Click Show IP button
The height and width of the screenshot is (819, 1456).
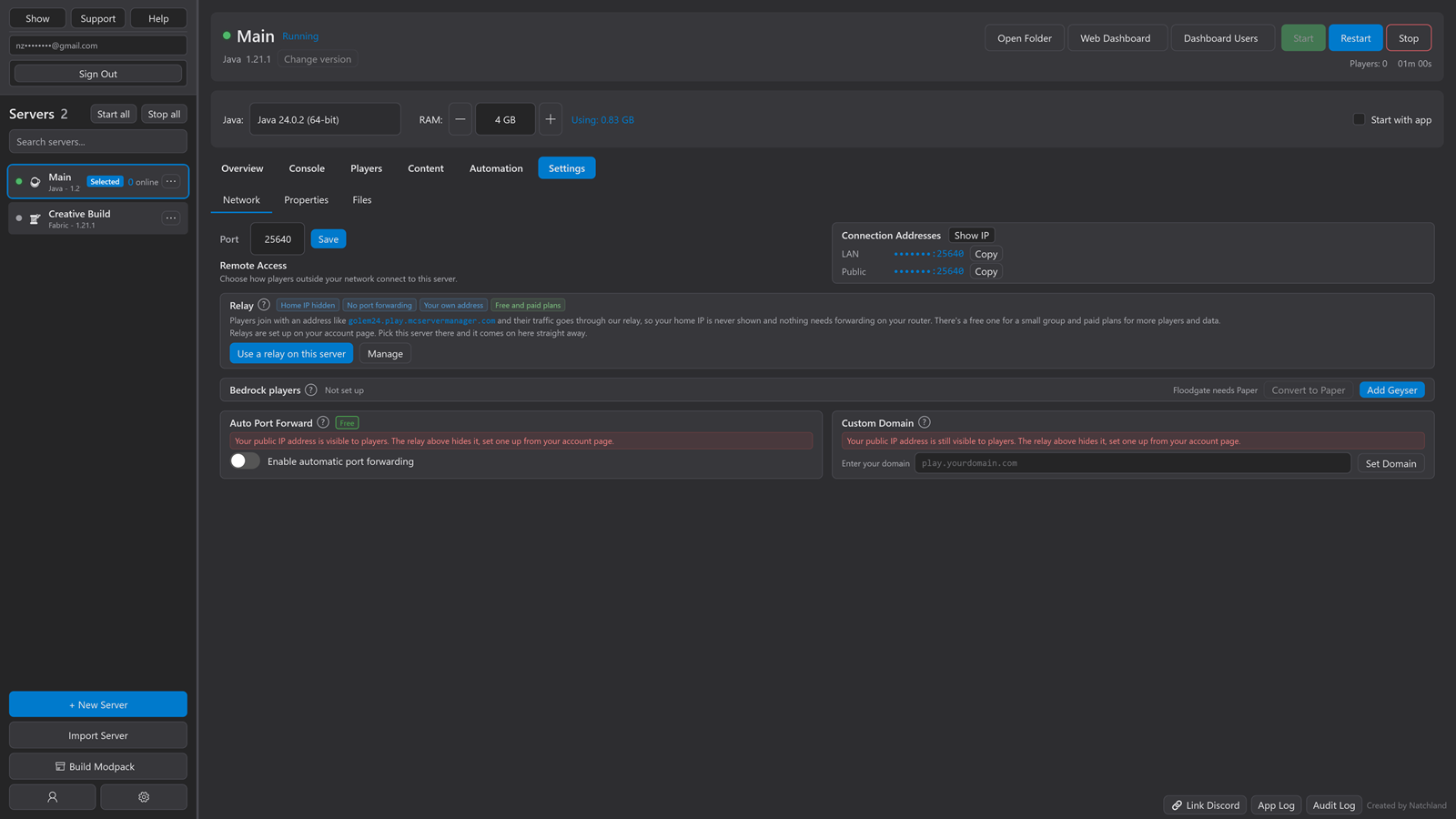[971, 235]
